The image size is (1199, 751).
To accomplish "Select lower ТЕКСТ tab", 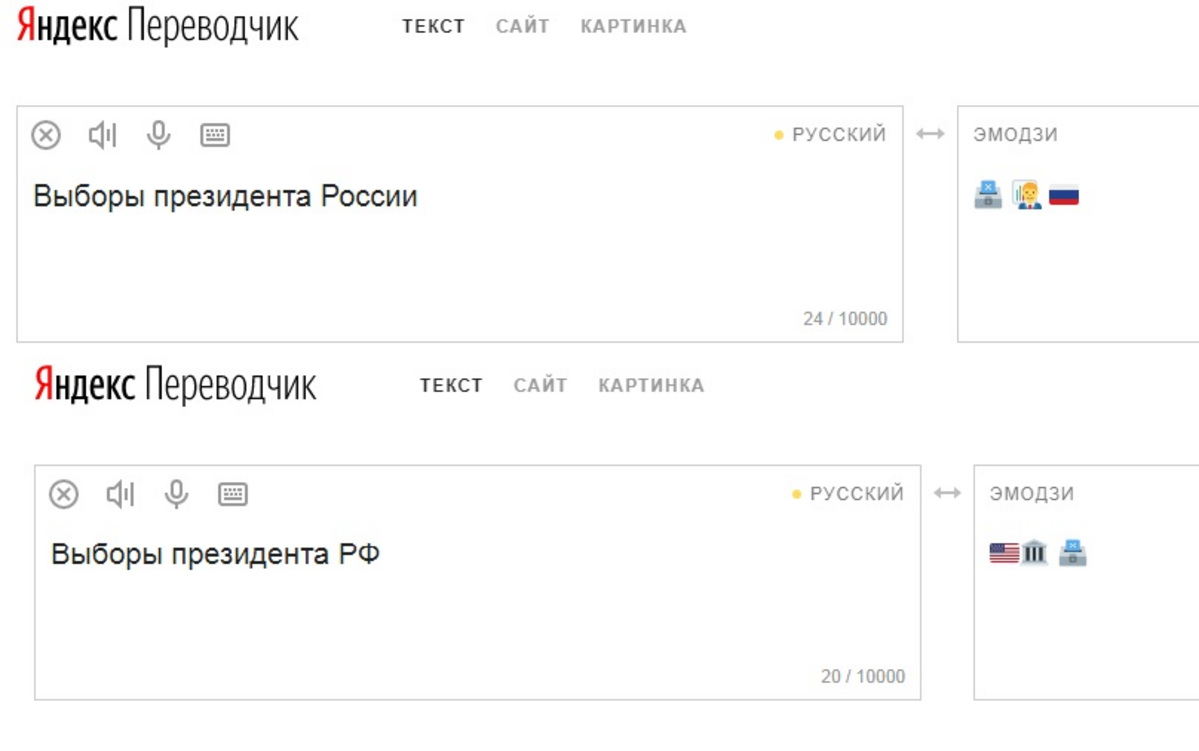I will [x=451, y=386].
